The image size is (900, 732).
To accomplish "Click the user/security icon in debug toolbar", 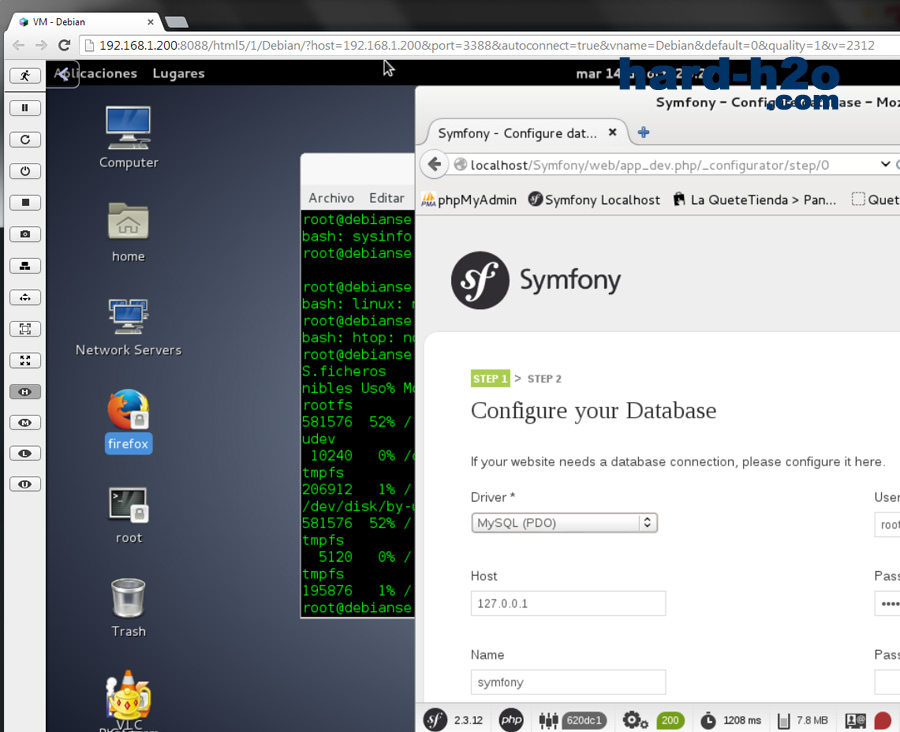I will [x=855, y=720].
